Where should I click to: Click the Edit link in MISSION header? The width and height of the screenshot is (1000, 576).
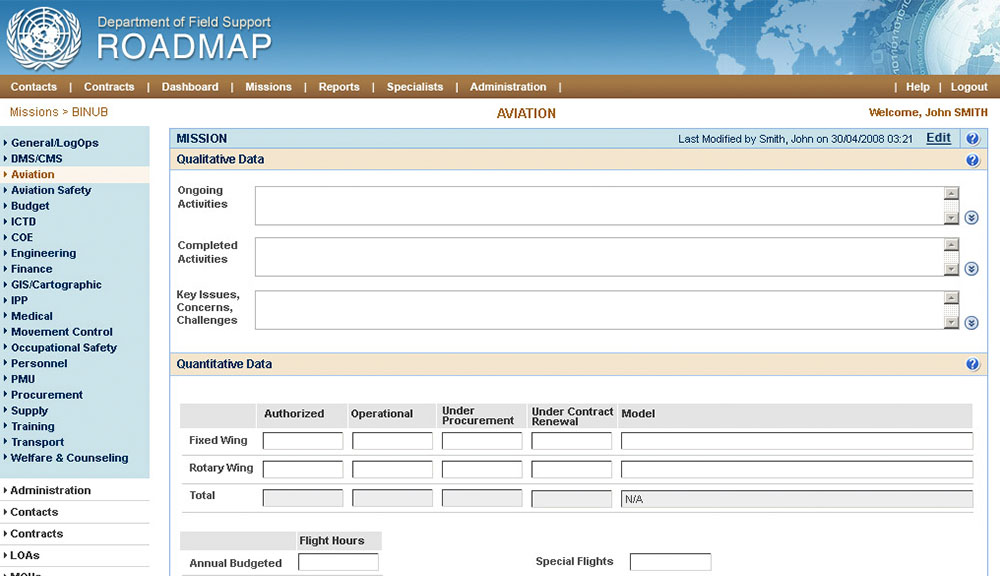coord(938,138)
